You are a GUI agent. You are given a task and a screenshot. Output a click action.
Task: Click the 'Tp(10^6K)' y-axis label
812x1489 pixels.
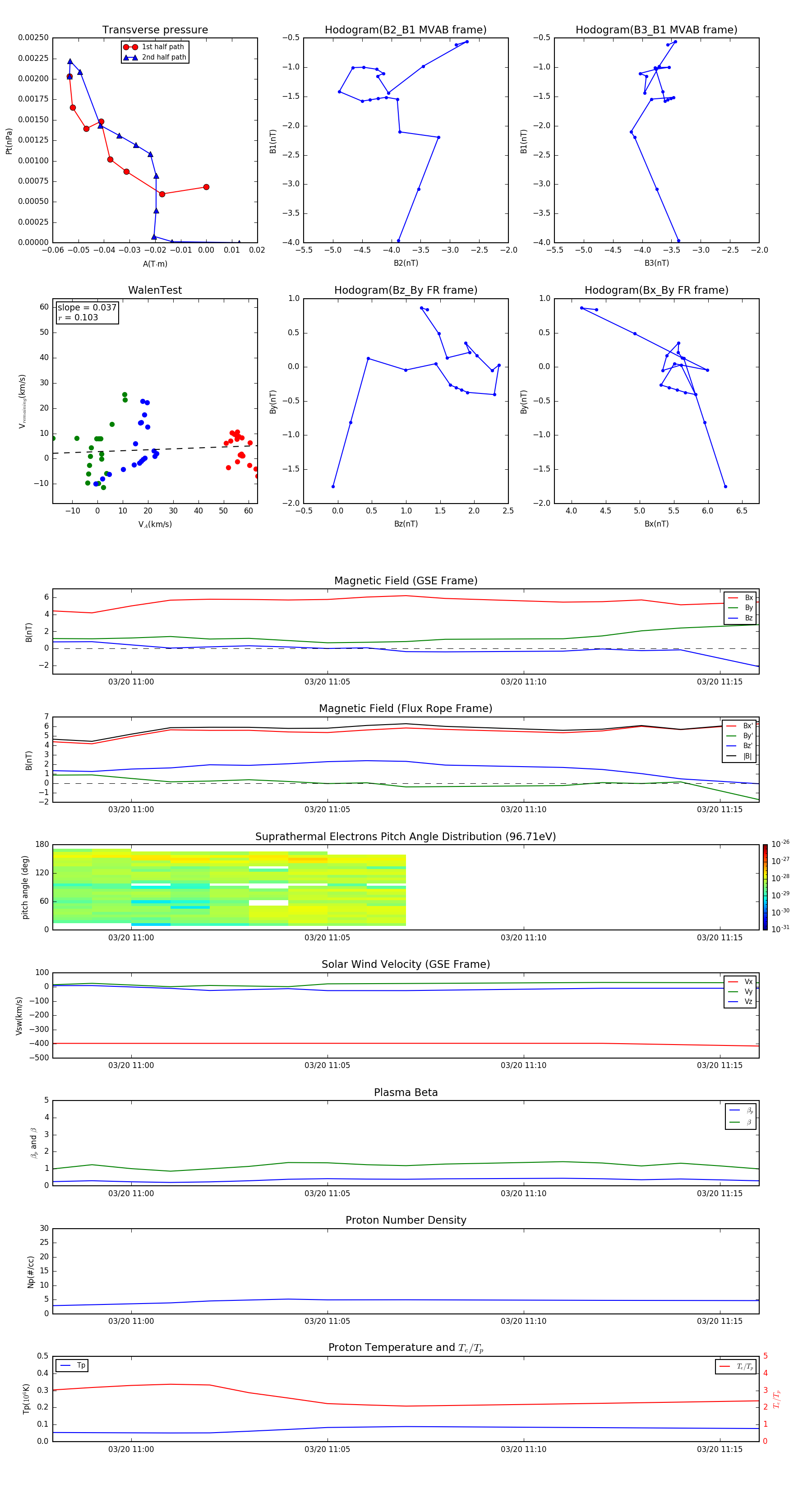point(26,1399)
